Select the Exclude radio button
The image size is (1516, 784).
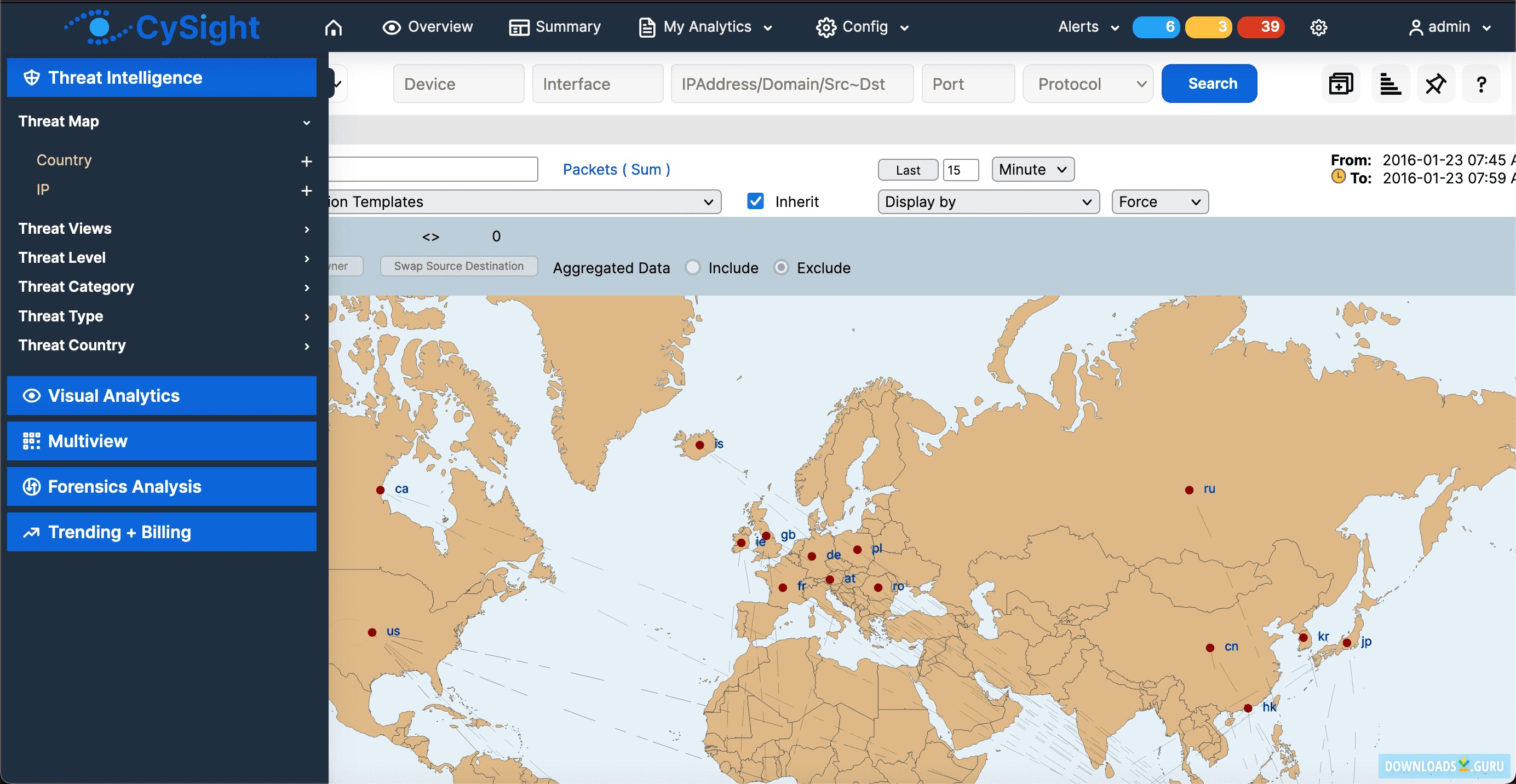click(x=781, y=268)
